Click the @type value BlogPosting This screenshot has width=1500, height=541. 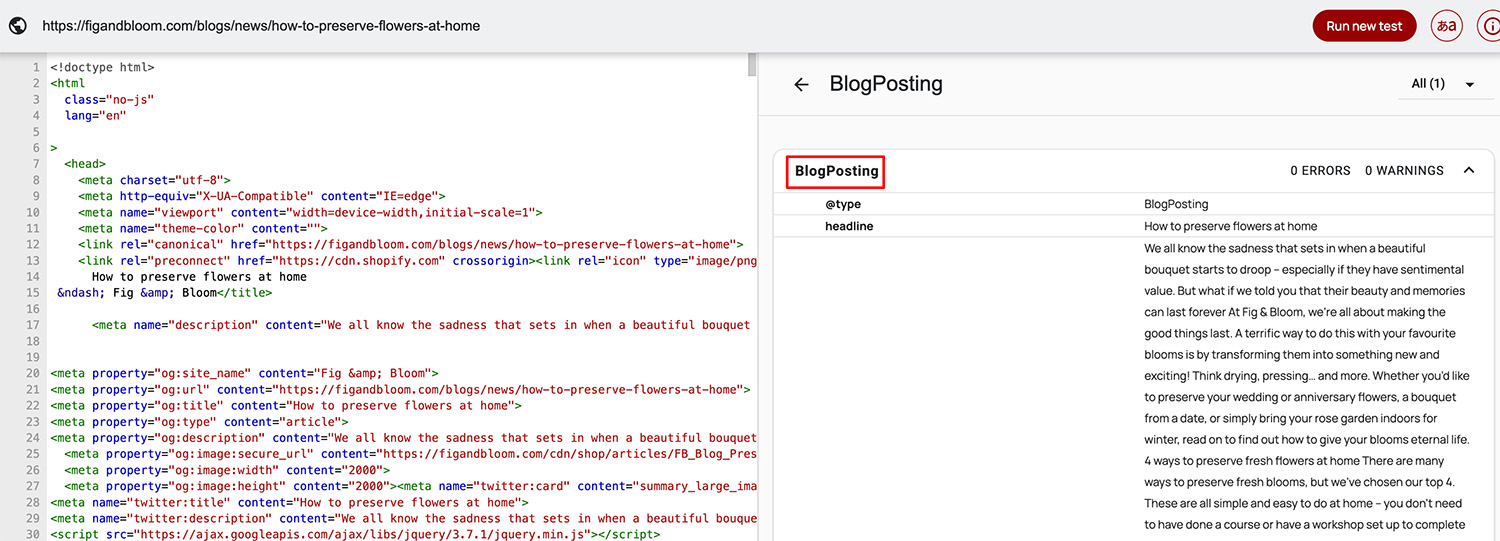click(x=1176, y=204)
